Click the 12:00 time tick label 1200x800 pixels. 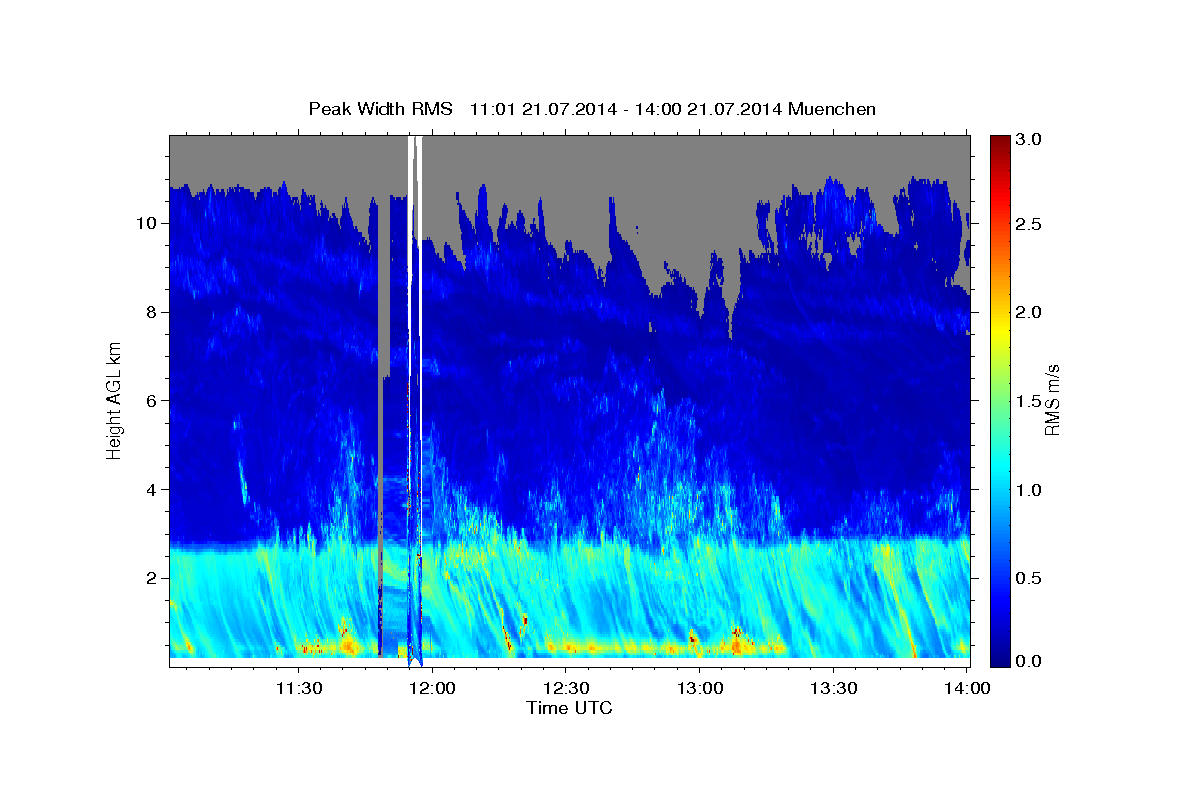pyautogui.click(x=432, y=688)
